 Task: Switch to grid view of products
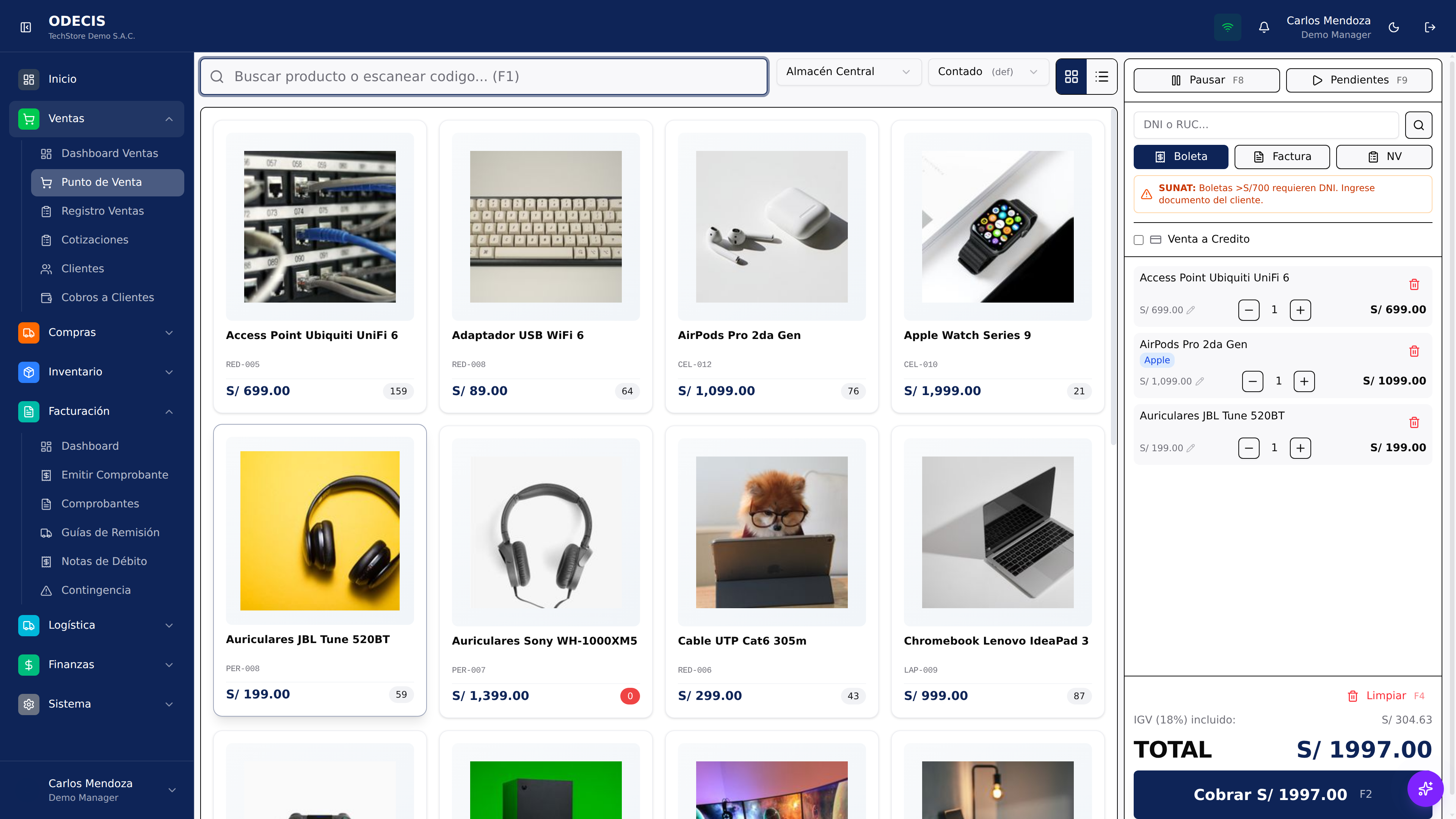1072,76
